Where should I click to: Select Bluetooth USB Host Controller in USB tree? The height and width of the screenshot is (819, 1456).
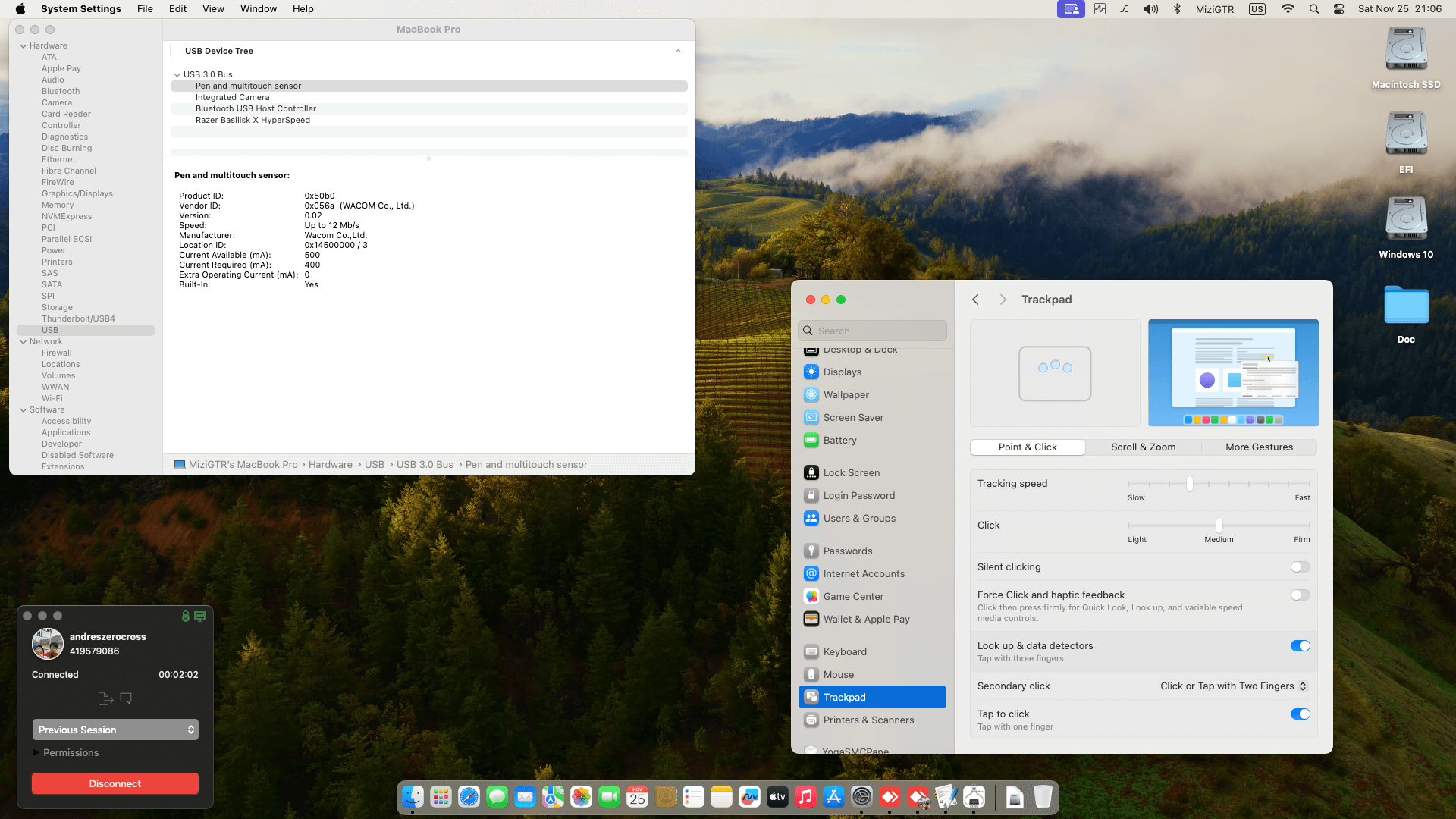click(x=429, y=108)
